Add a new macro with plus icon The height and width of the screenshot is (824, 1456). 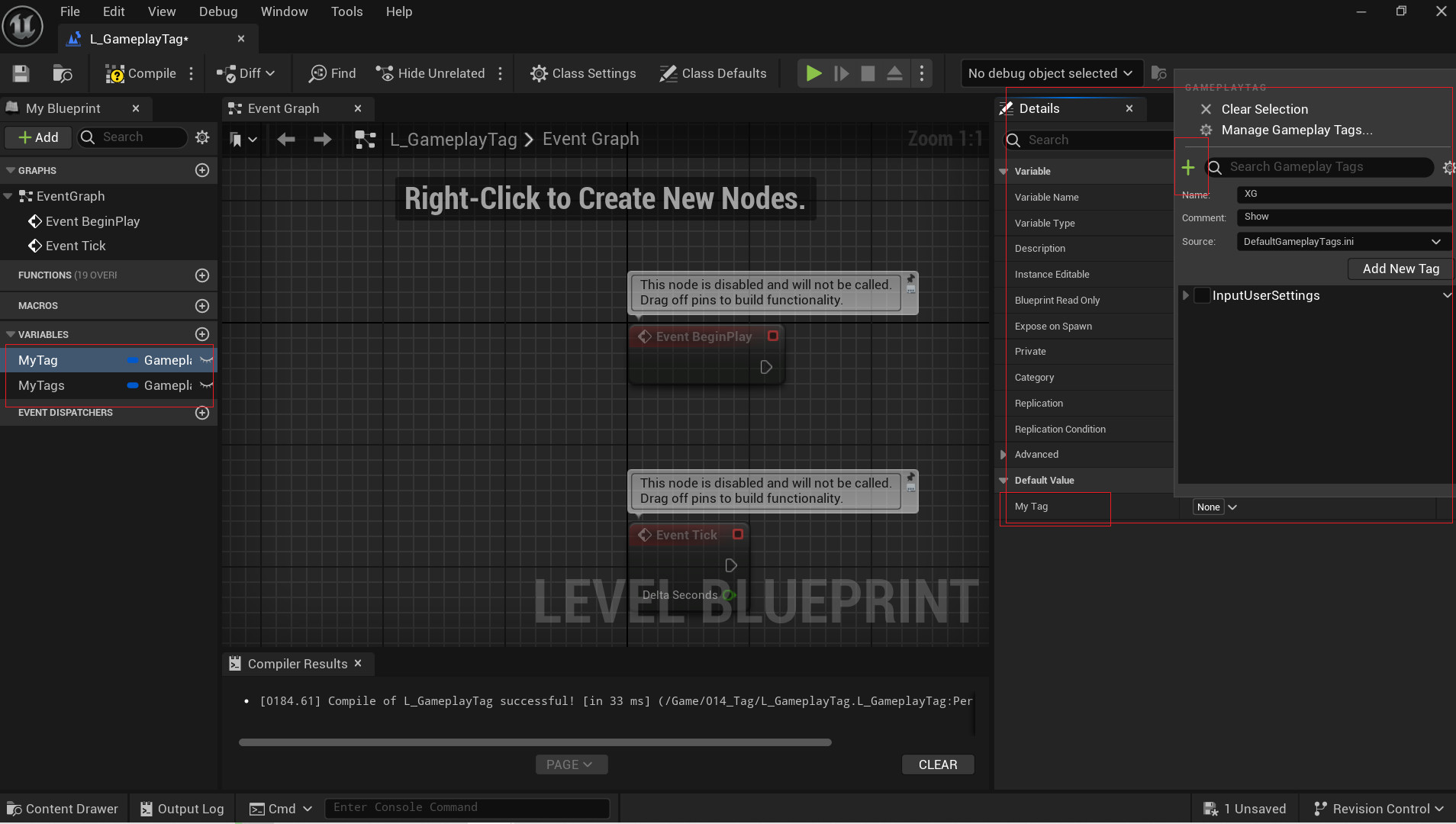202,305
